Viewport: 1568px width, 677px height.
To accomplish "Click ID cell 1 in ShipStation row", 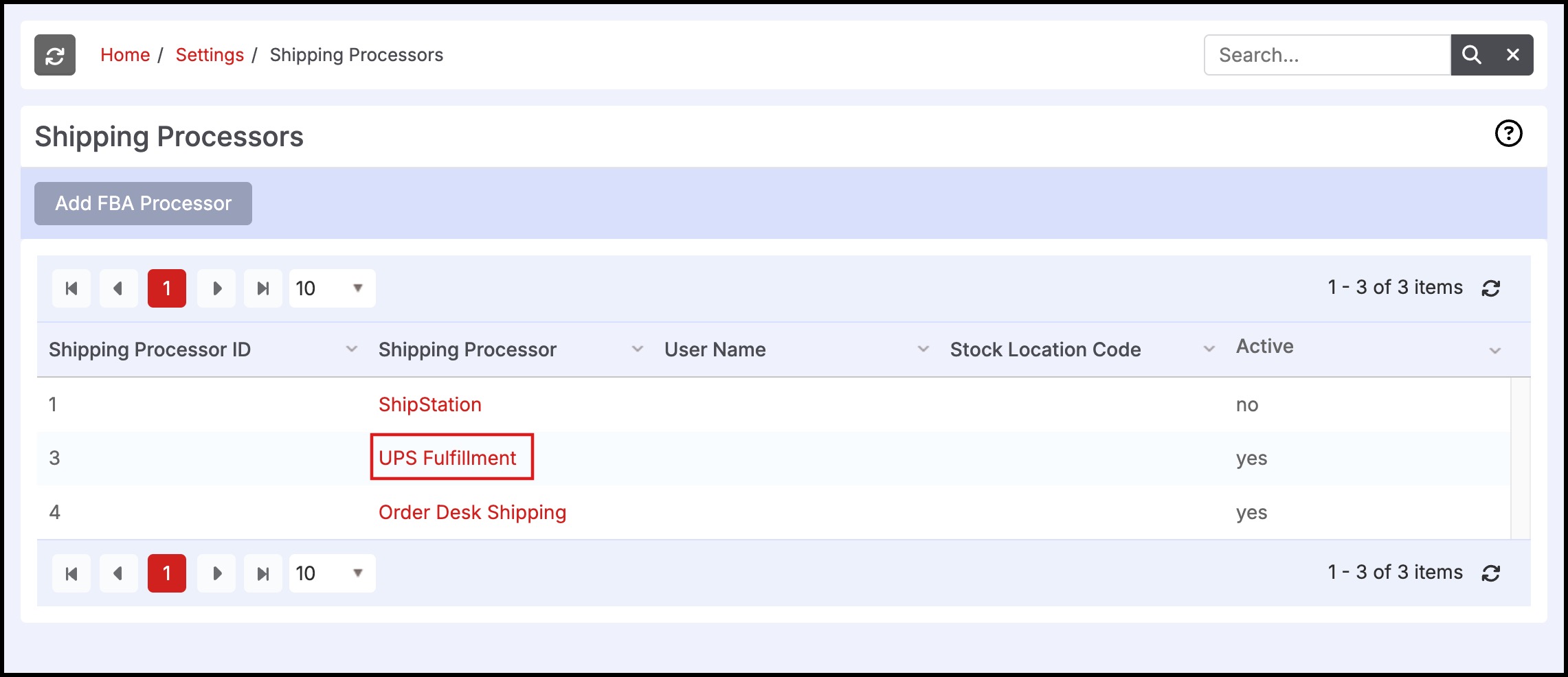I will click(x=53, y=404).
